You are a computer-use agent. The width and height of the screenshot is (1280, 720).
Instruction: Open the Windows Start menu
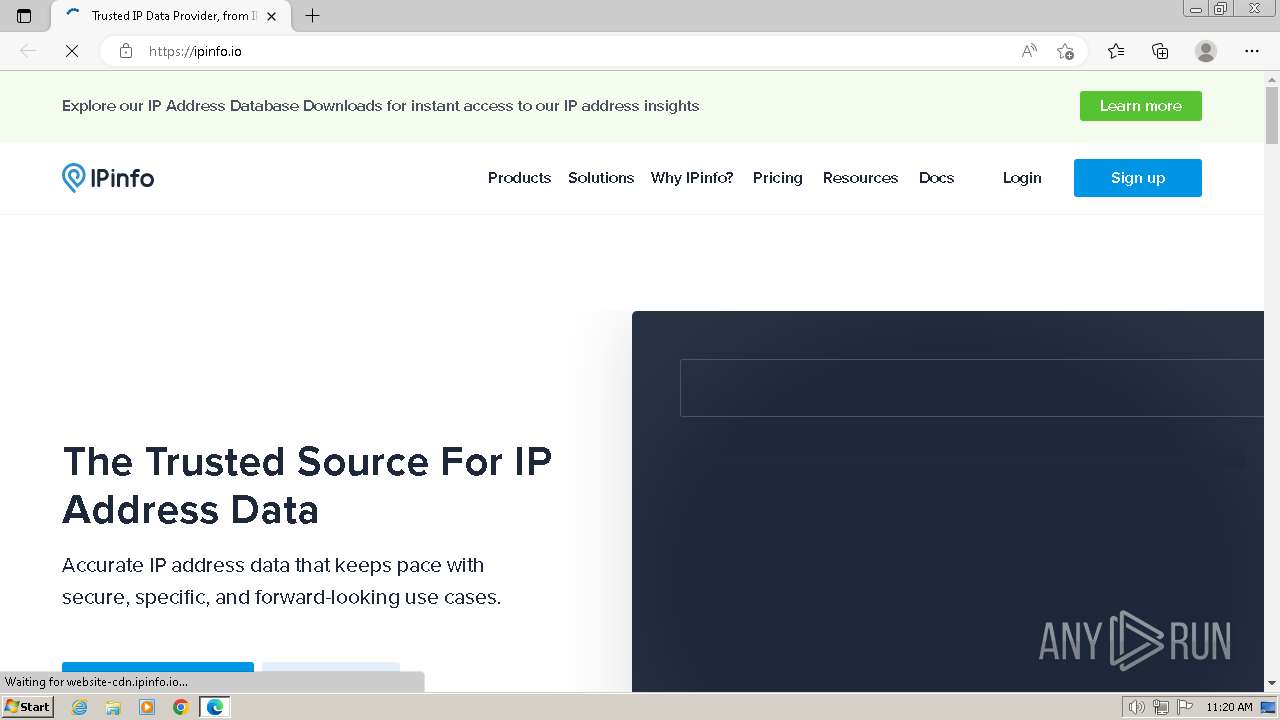(27, 707)
